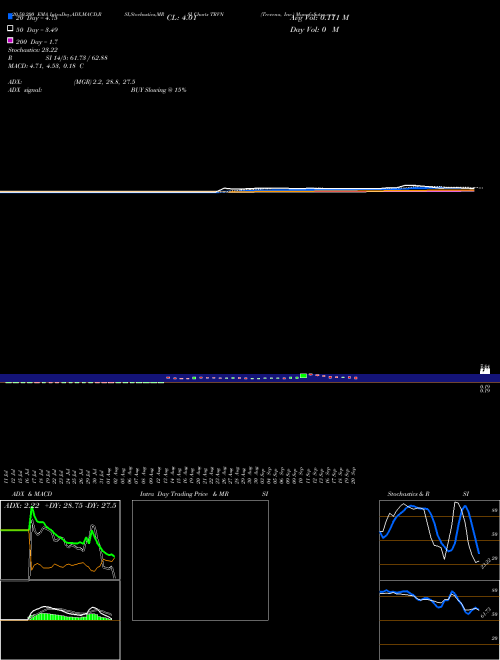500x660 pixels.
Task: Click the empty intraday trading price chart
Action: [x=200, y=560]
